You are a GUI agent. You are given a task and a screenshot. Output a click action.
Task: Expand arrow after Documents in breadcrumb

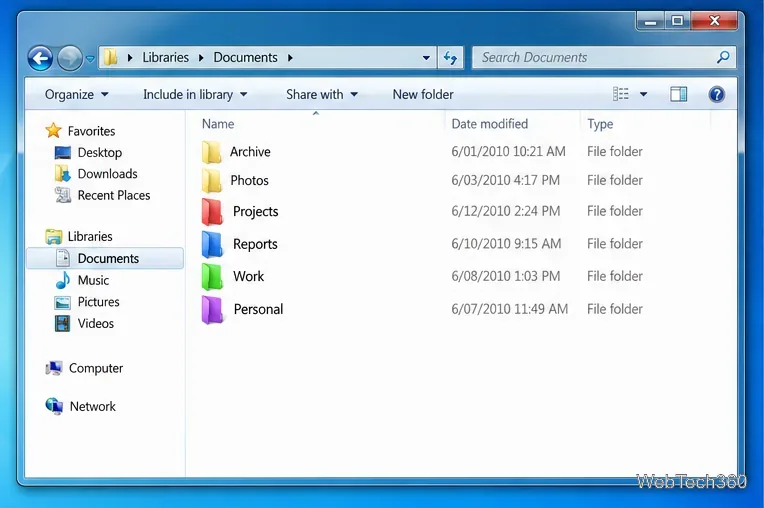point(290,58)
